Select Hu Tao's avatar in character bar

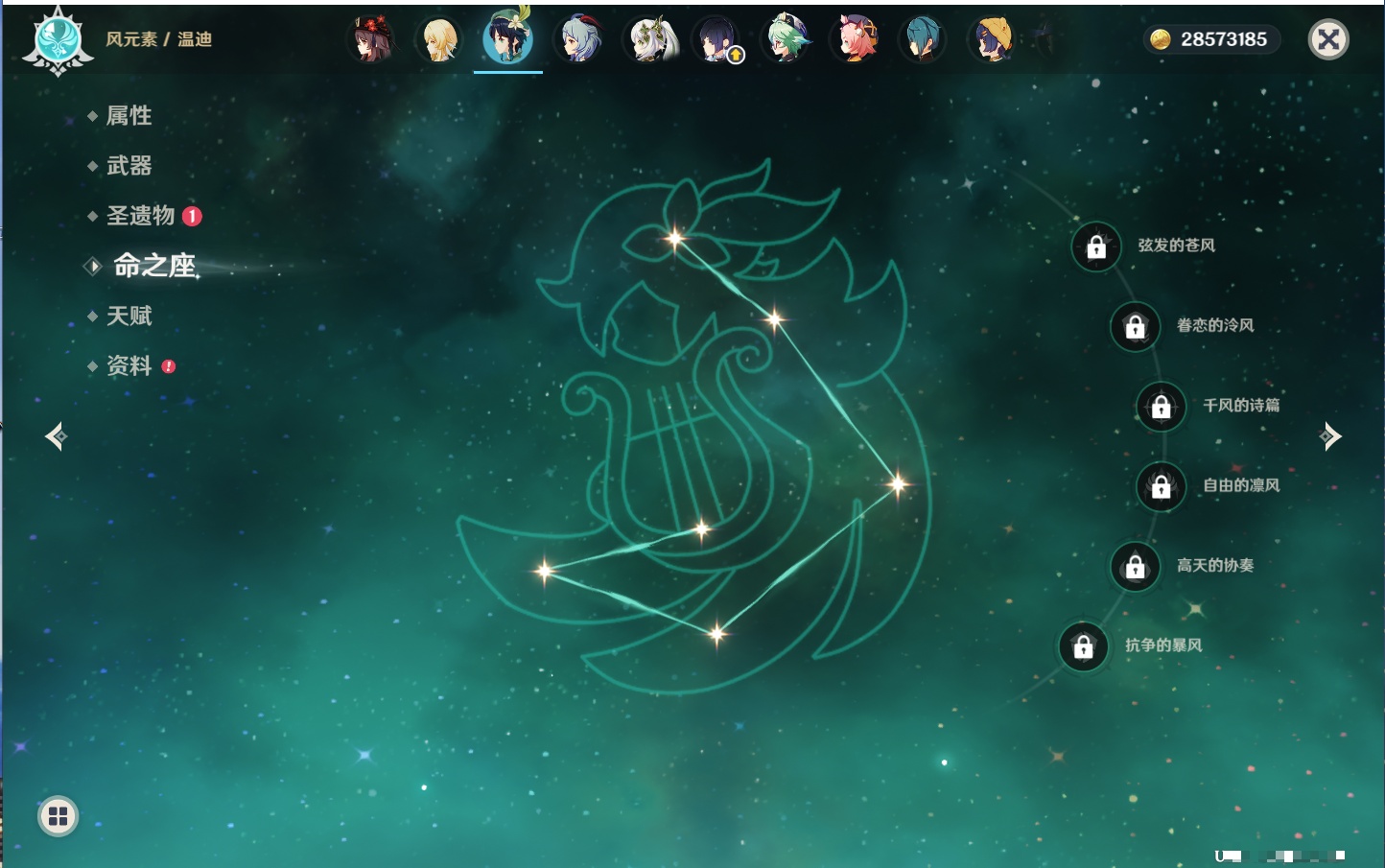[371, 39]
